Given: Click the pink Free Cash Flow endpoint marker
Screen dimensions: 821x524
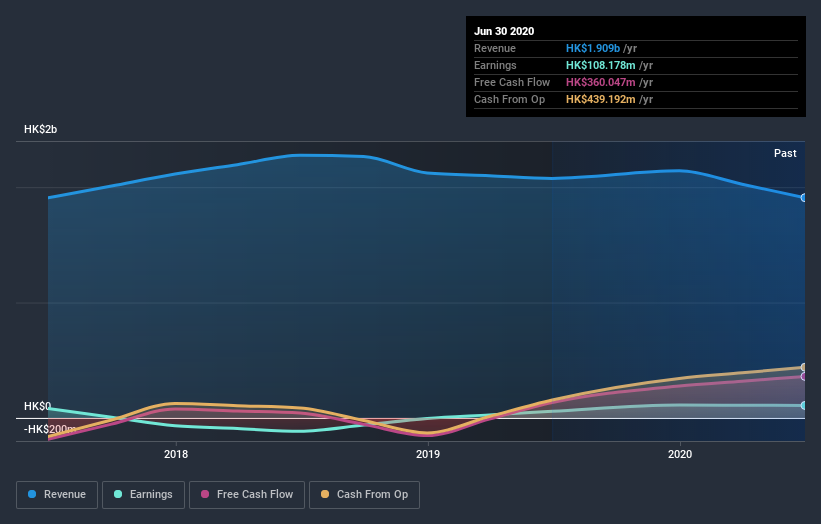Looking at the screenshot, I should [x=804, y=376].
